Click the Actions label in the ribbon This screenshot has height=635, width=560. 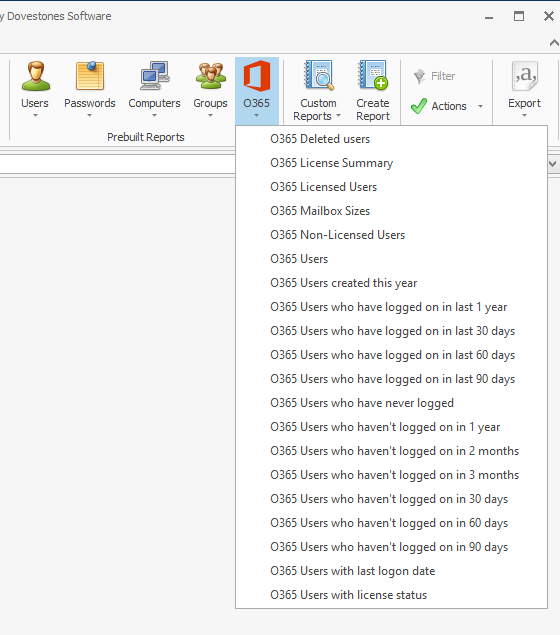point(449,106)
